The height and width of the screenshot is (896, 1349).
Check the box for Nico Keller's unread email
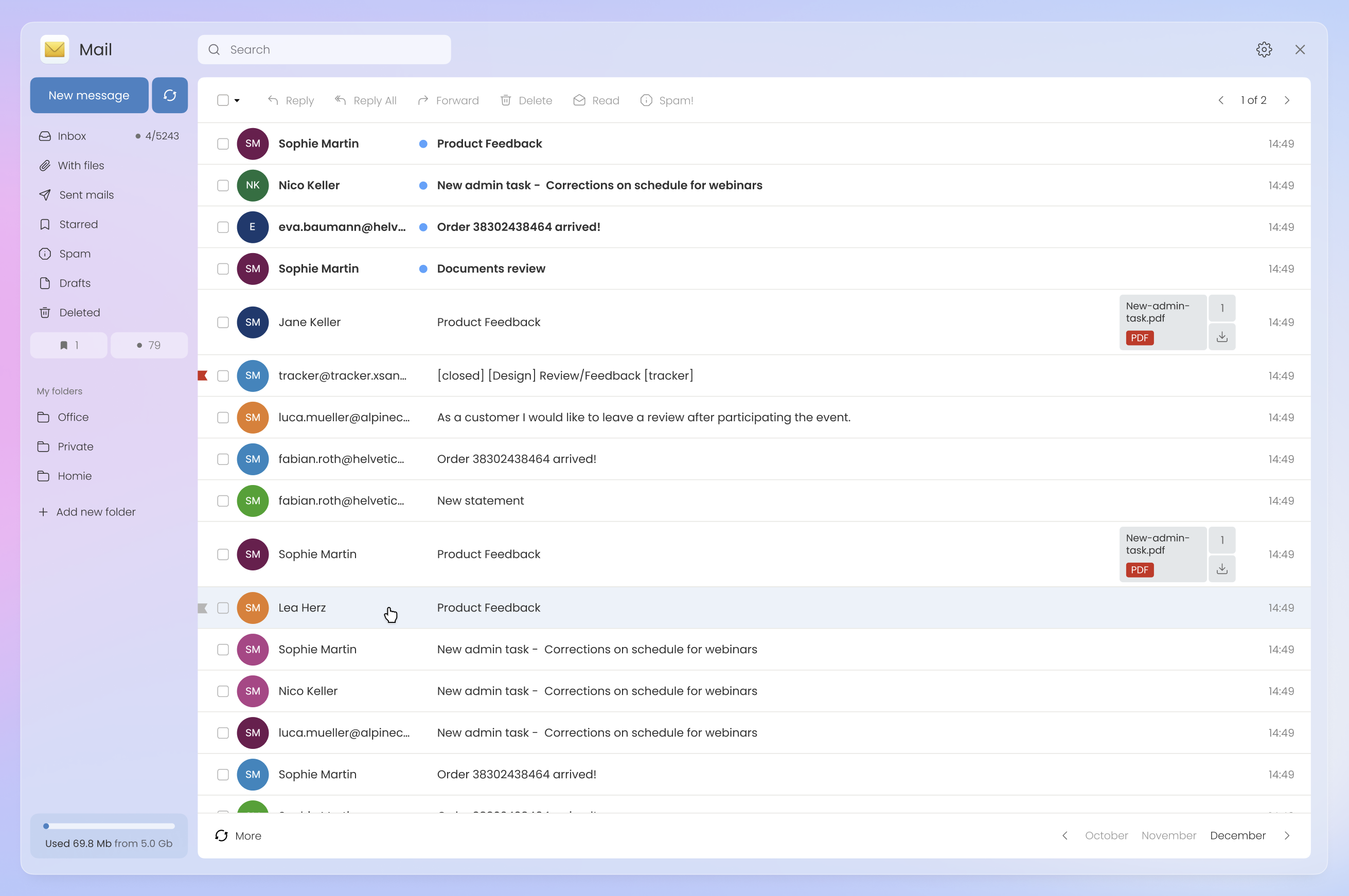pos(223,186)
